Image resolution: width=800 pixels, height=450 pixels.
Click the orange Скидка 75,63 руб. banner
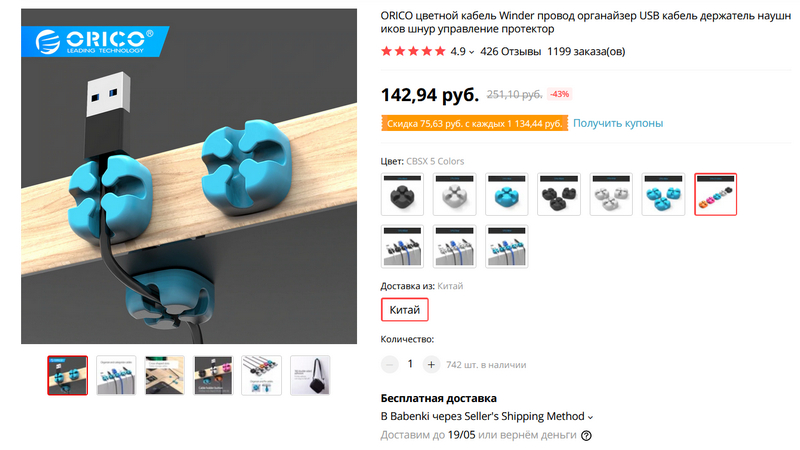point(474,123)
